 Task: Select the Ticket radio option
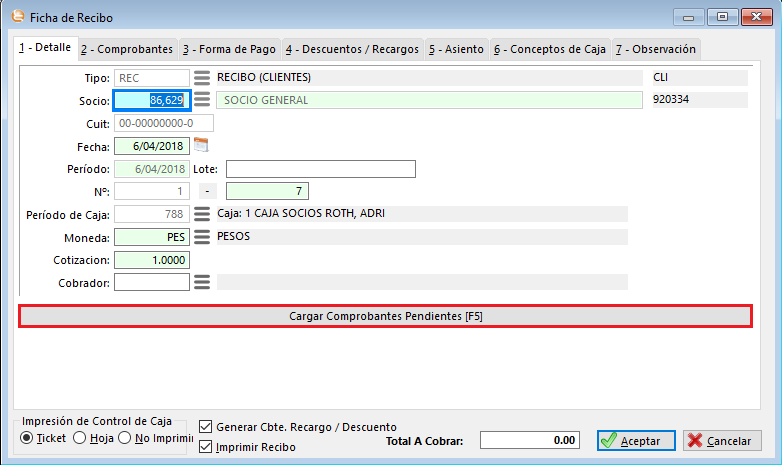27,438
